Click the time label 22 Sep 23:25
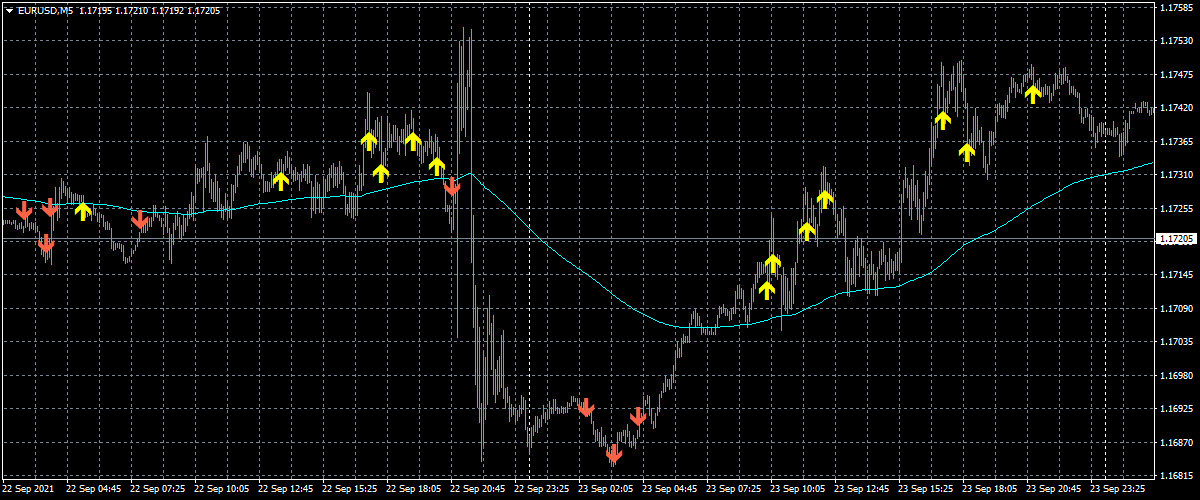 pyautogui.click(x=541, y=490)
